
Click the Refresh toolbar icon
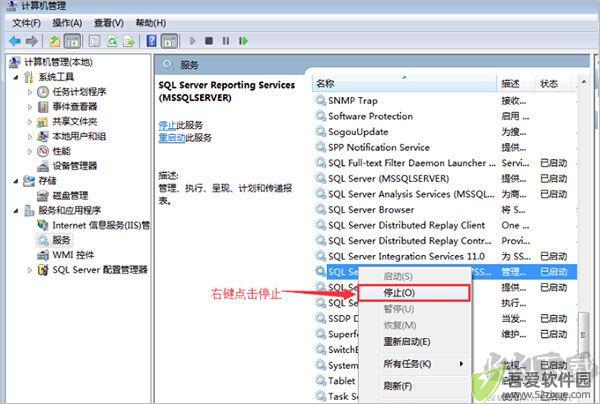pos(112,41)
